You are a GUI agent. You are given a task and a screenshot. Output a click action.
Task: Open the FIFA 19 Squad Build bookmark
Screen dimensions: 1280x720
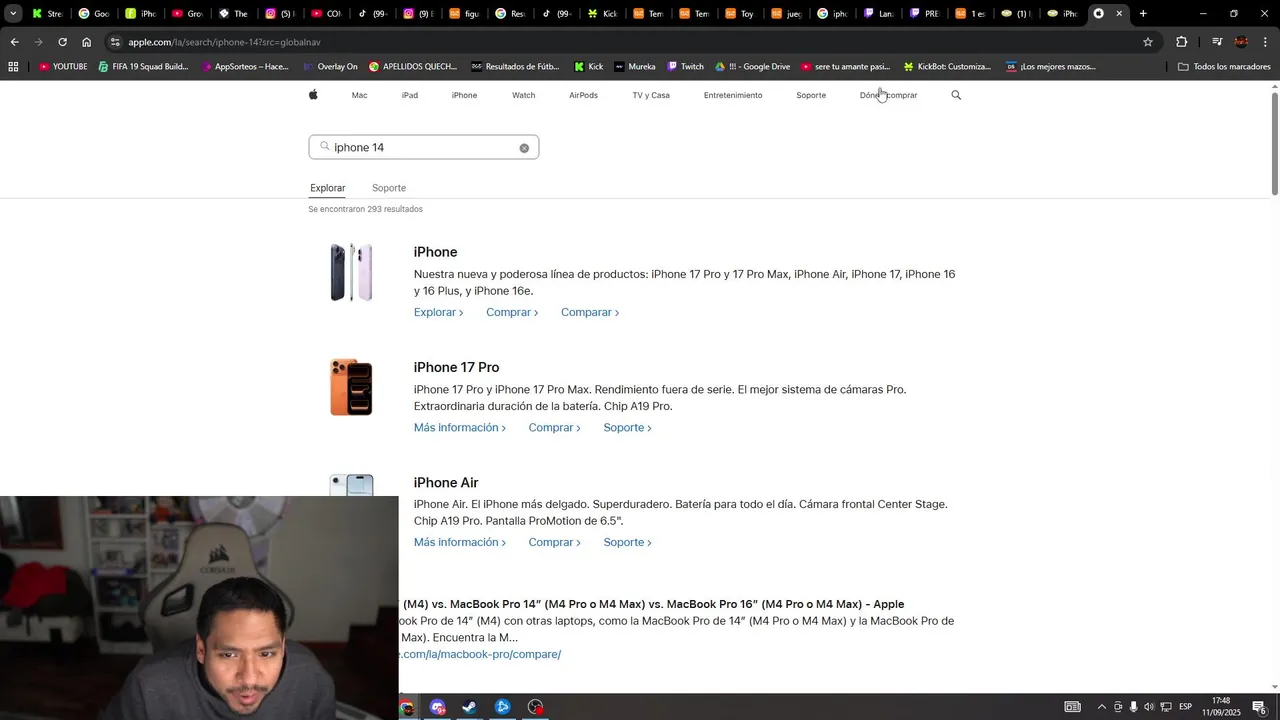click(x=143, y=67)
